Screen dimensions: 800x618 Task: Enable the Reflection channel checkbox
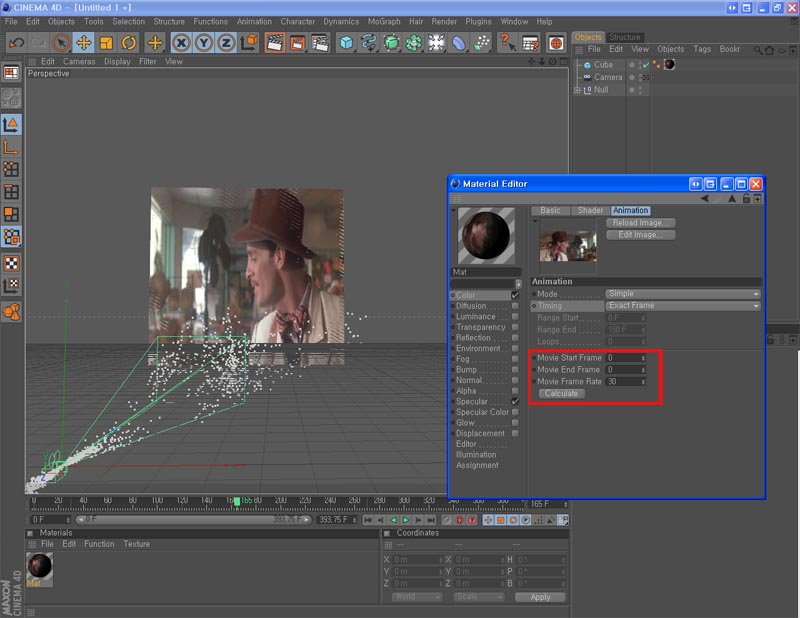coord(515,338)
